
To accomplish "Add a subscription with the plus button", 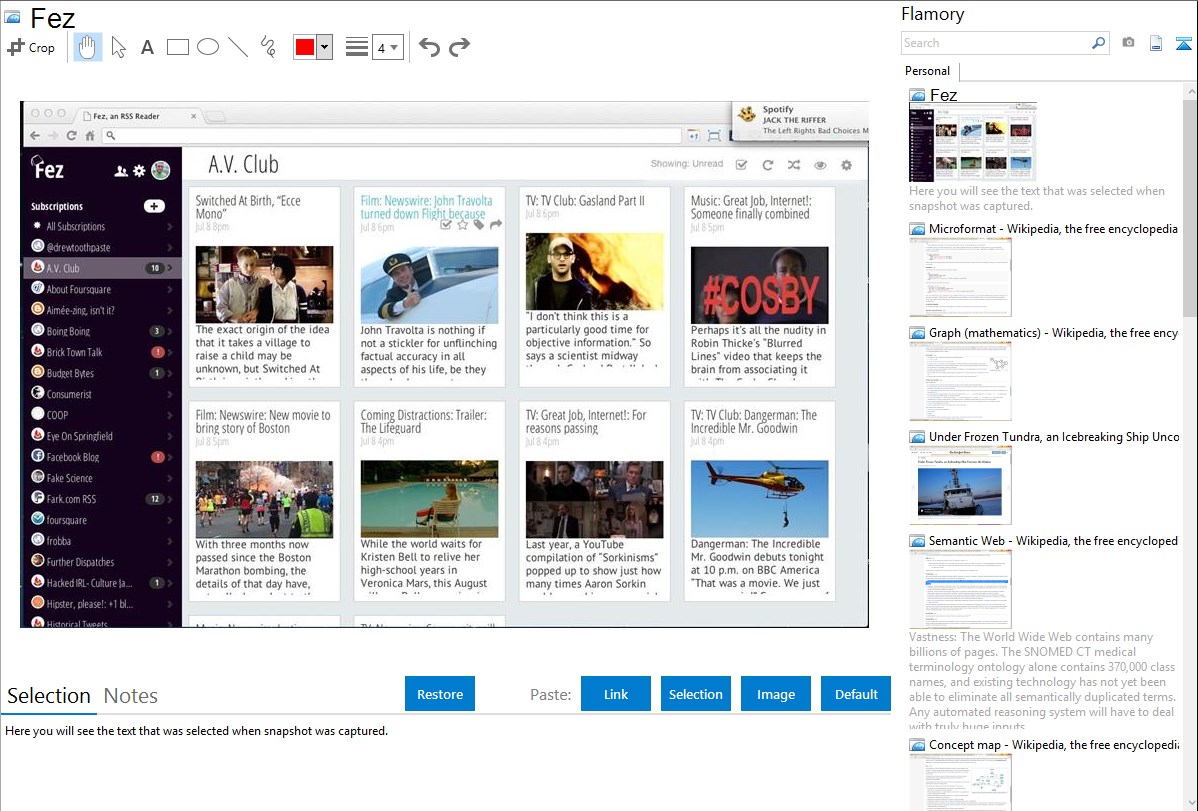I will click(154, 206).
